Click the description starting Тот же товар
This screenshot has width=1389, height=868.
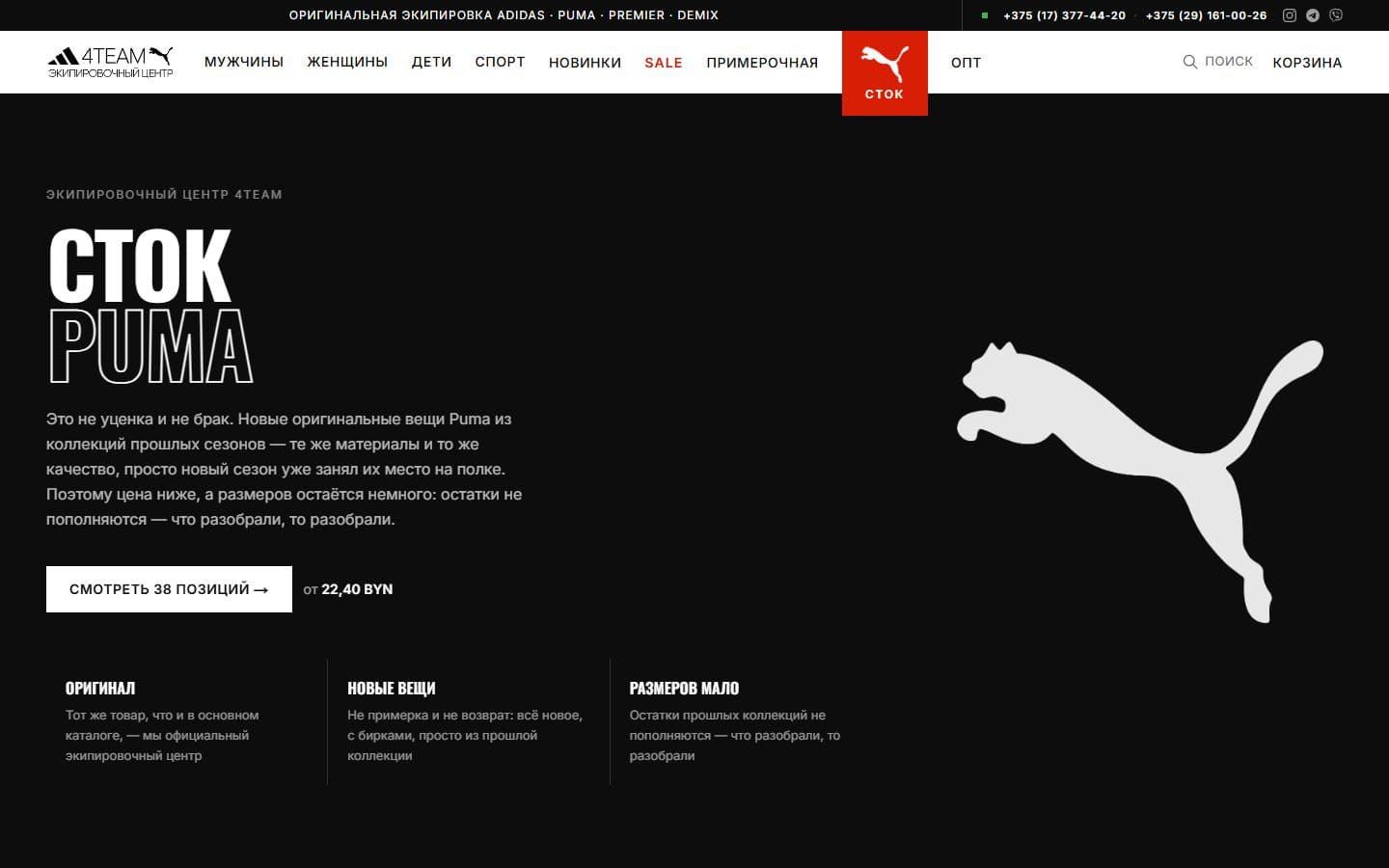pos(162,736)
